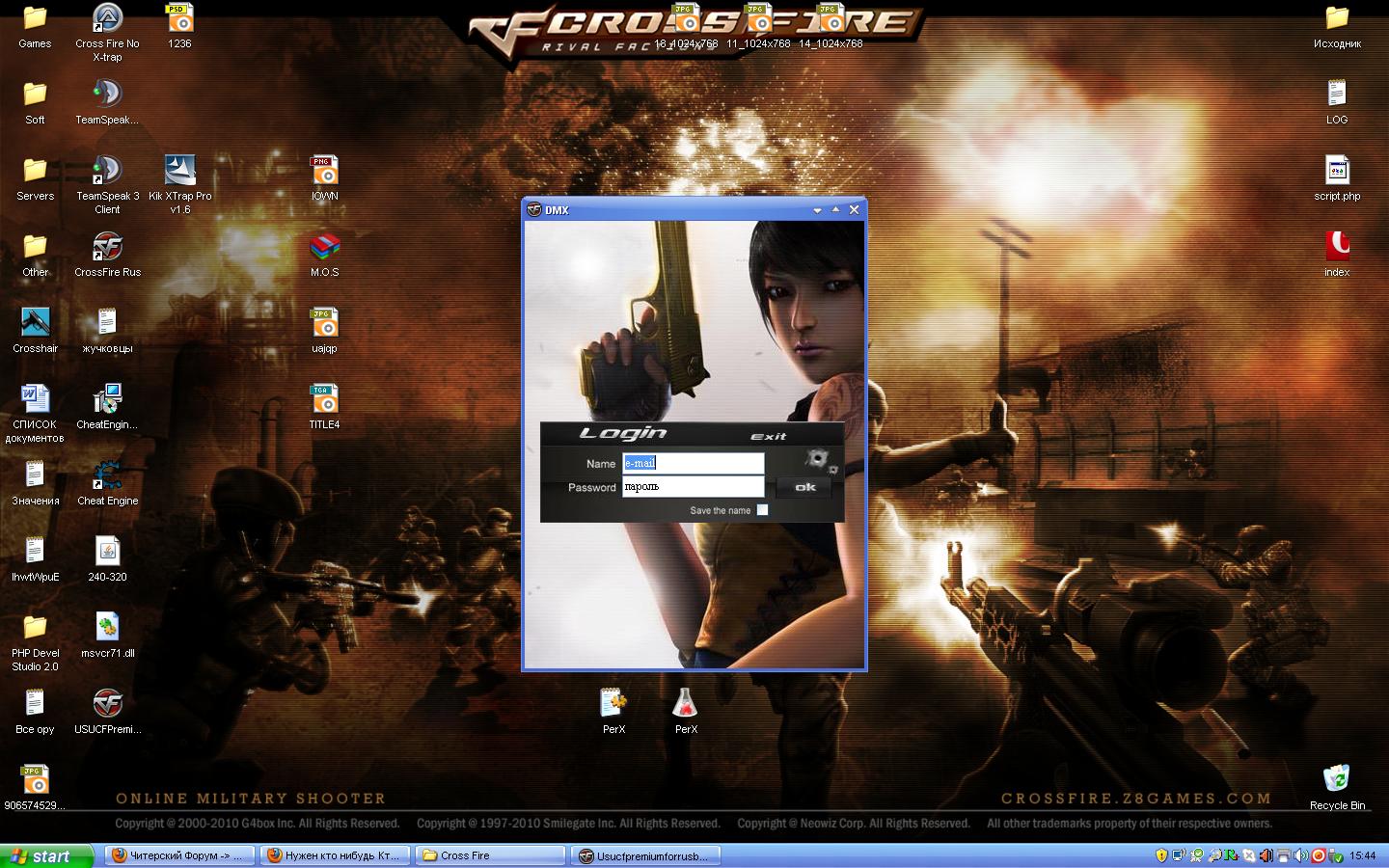Click the Exit link on the login panel
The height and width of the screenshot is (868, 1389).
click(x=769, y=436)
